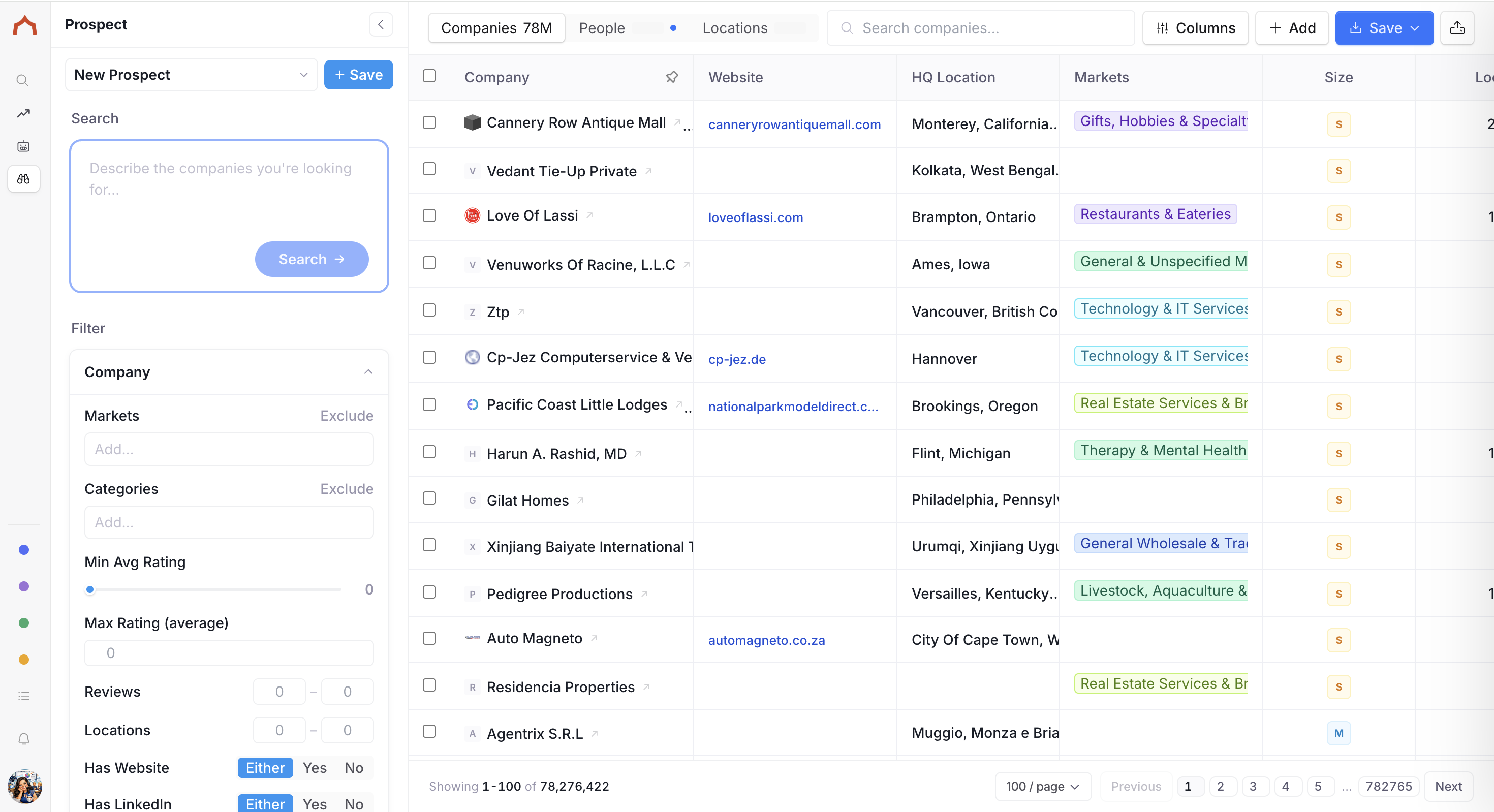Check the Vedant Tie-Up Private row
Image resolution: width=1494 pixels, height=812 pixels.
tap(429, 169)
